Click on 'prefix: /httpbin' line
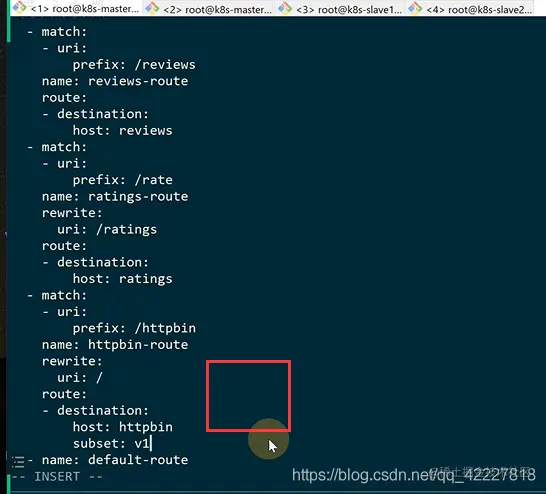This screenshot has width=546, height=494. 134,328
